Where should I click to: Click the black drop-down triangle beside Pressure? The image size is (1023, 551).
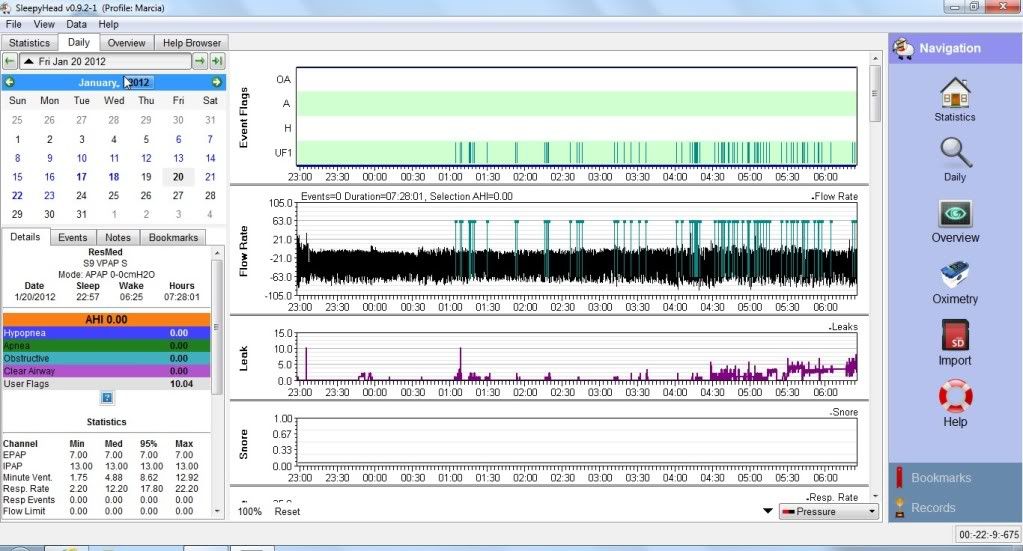coord(768,511)
